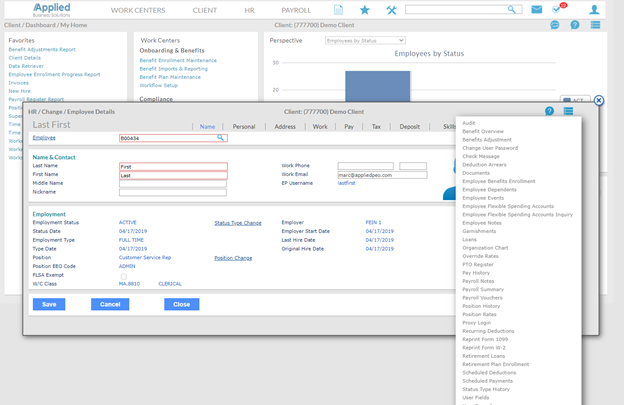
Task: Click the magnifier in the Employee ID field
Action: click(x=221, y=138)
